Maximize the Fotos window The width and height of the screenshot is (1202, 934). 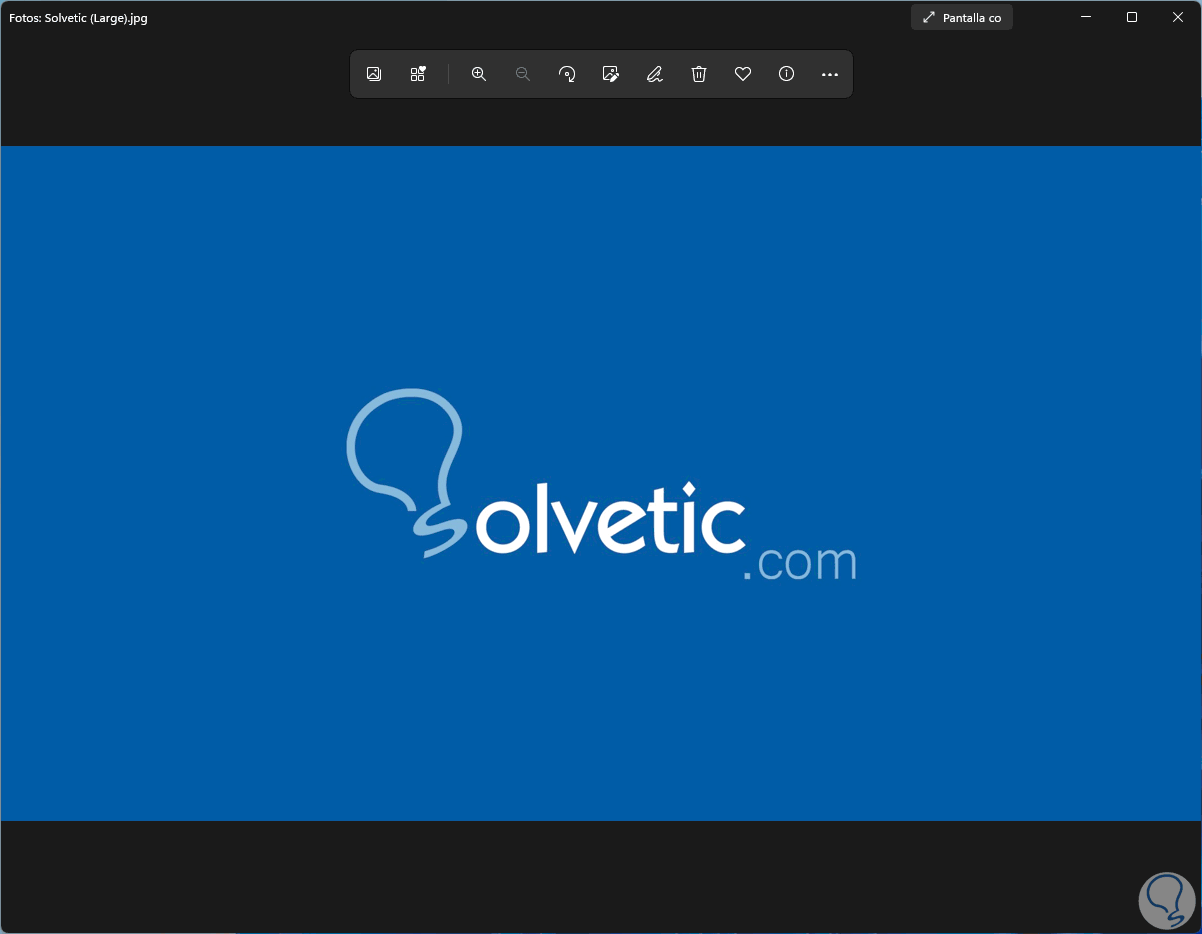(1132, 17)
